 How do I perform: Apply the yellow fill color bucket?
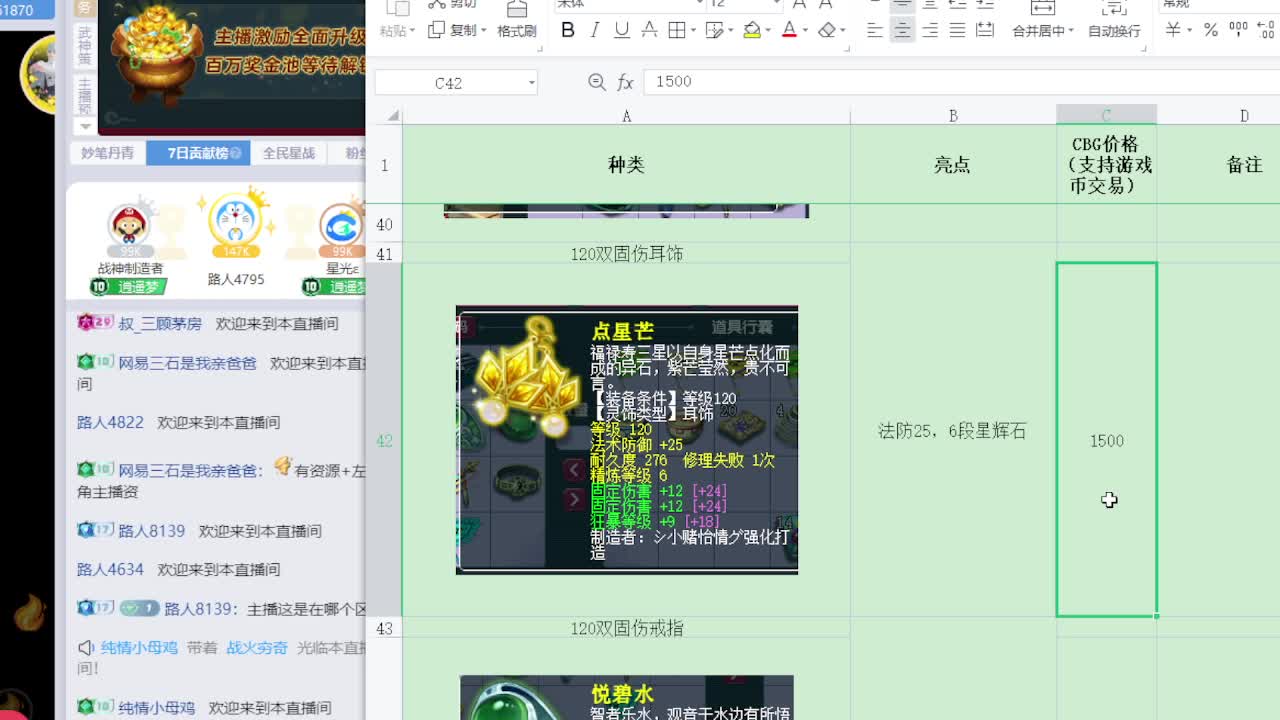coord(751,31)
